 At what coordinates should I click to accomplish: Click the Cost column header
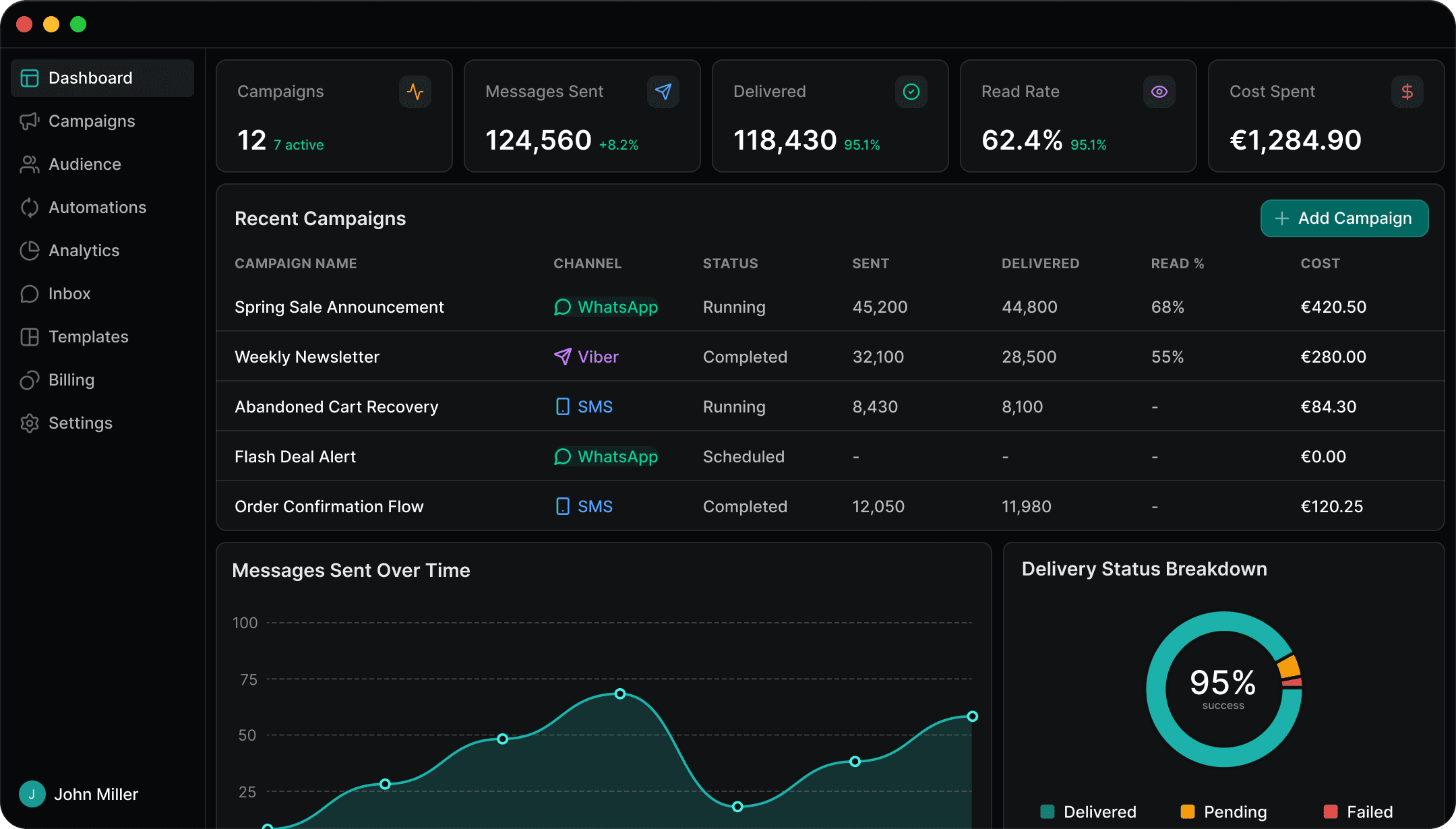pyautogui.click(x=1321, y=264)
